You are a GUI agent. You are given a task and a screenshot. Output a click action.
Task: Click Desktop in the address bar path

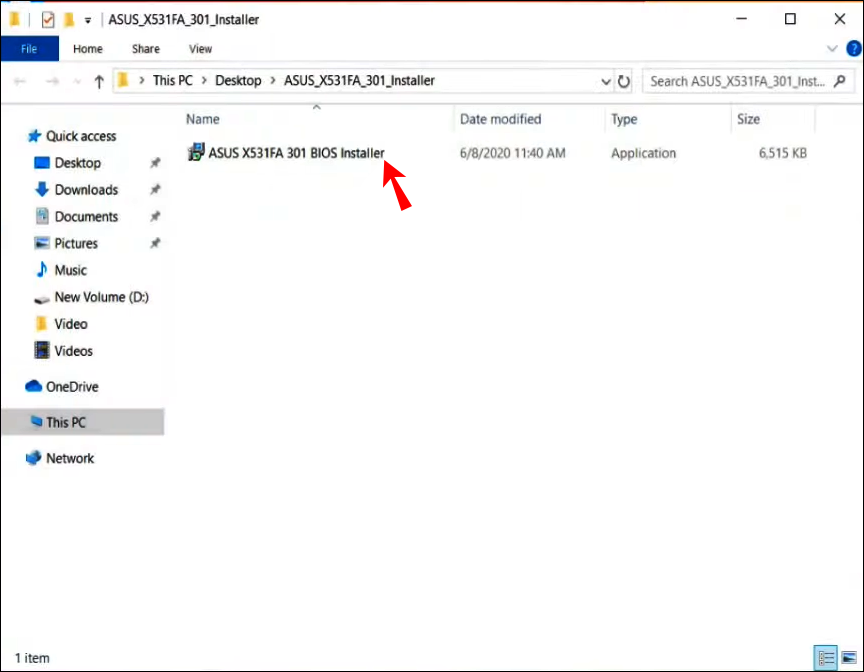(238, 81)
